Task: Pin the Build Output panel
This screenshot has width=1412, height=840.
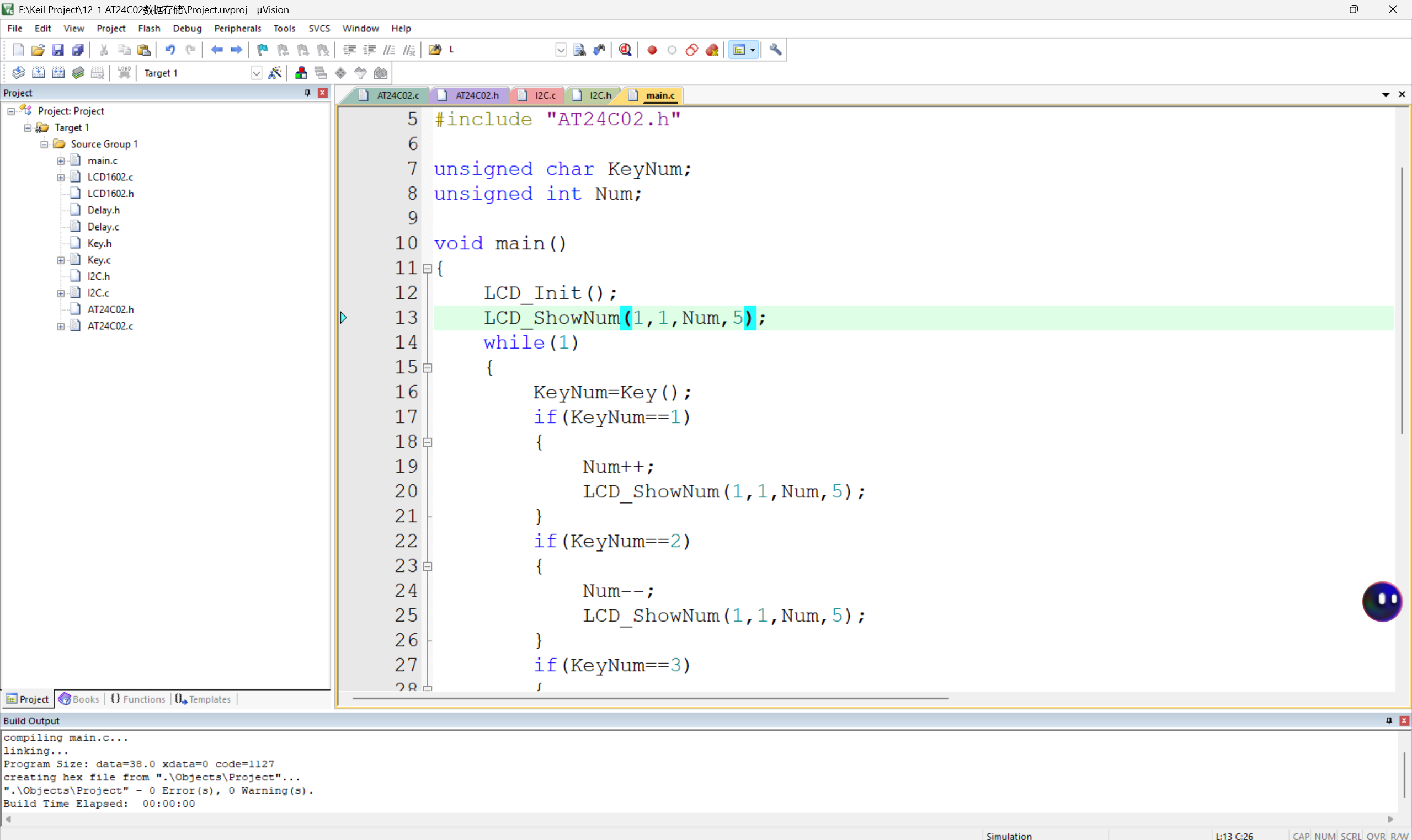Action: 1389,720
